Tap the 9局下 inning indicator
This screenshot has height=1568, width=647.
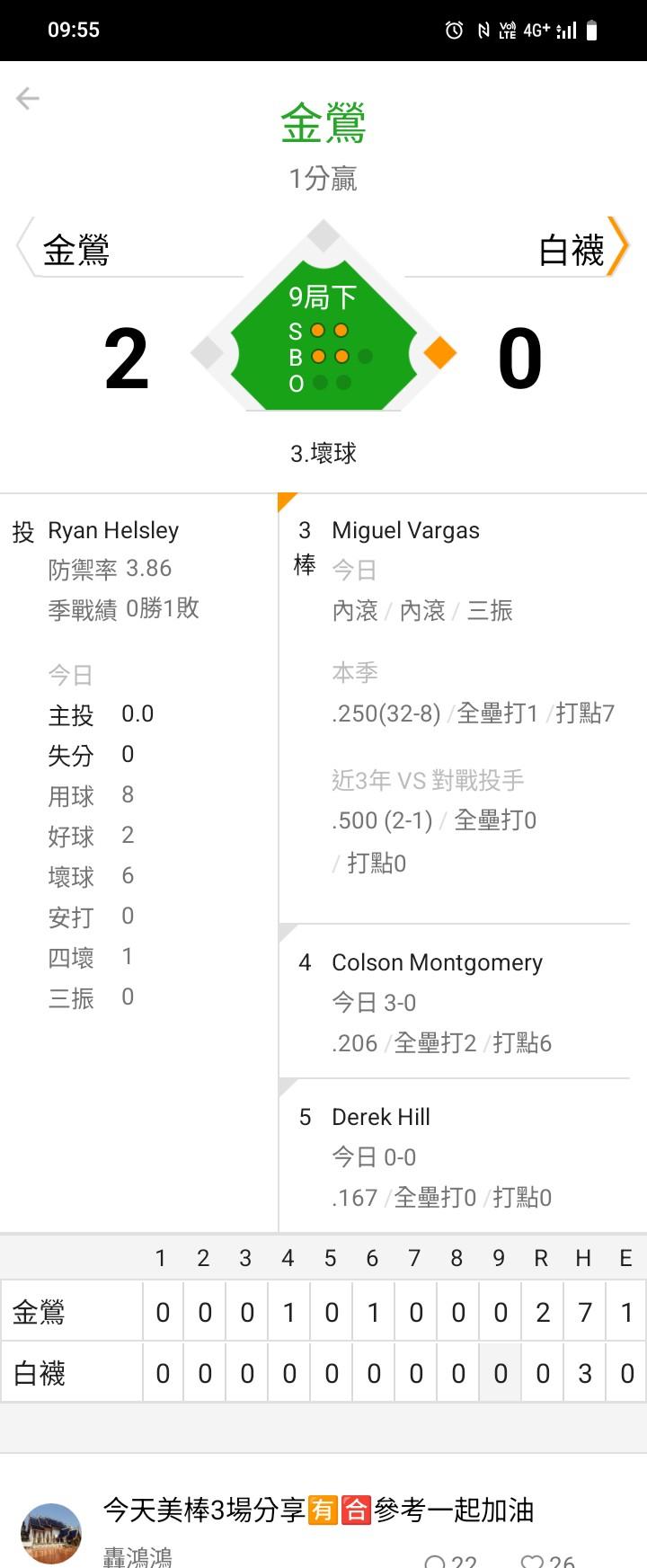[x=323, y=297]
